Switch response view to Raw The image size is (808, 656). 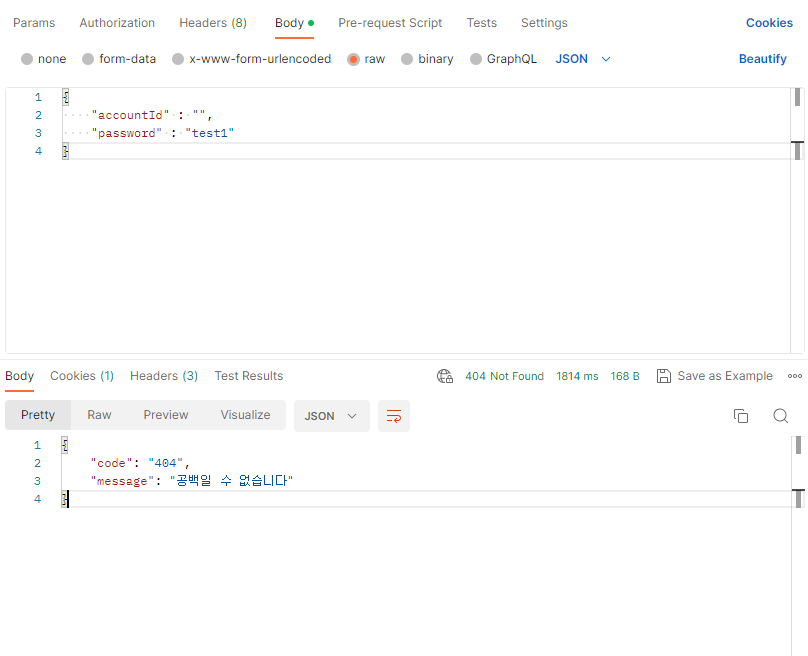pos(99,415)
